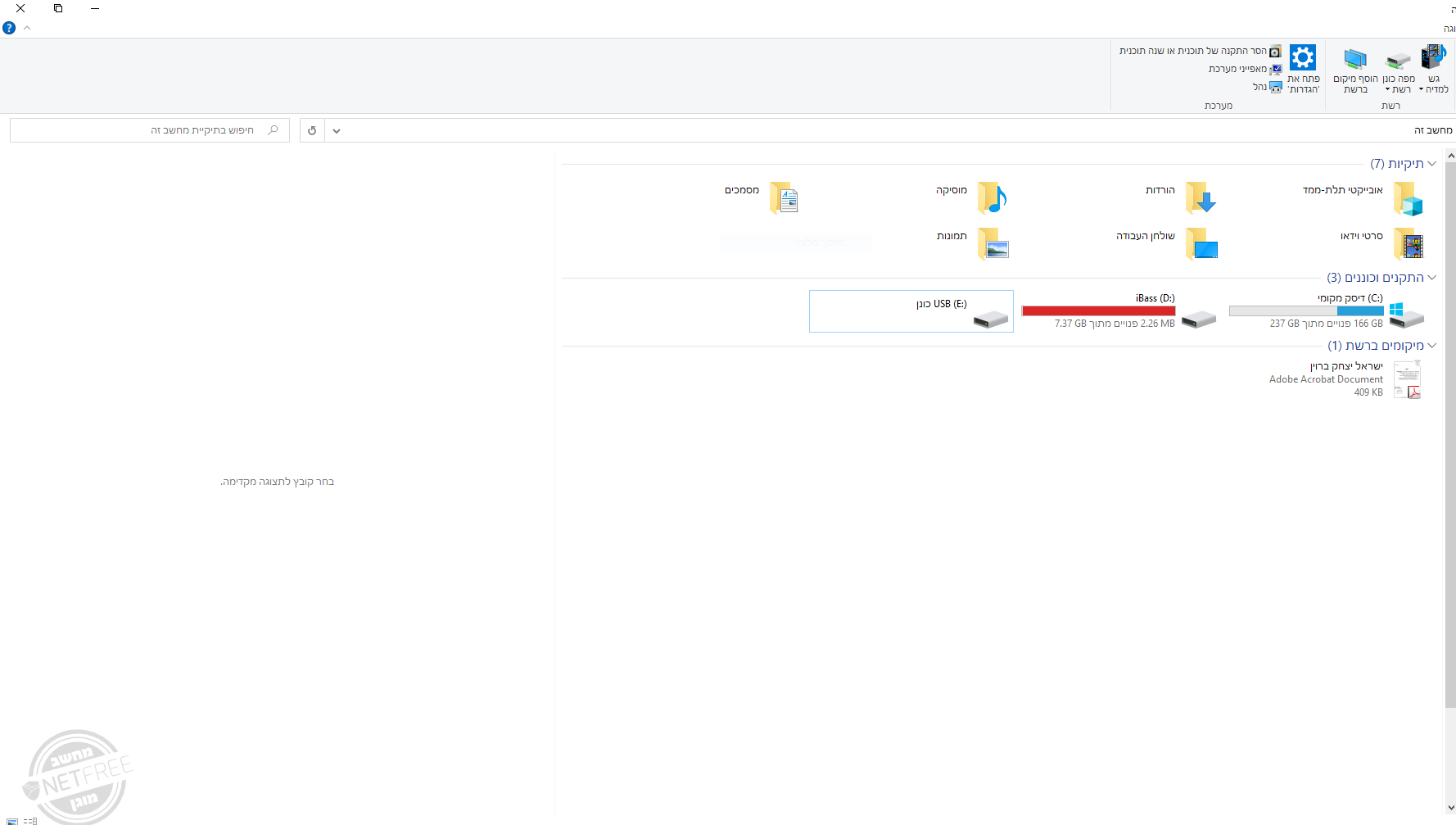The image size is (1456, 825).
Task: Click the '2.26 MB פנויים מתוך 7.37 GB' text
Action: click(x=1115, y=324)
